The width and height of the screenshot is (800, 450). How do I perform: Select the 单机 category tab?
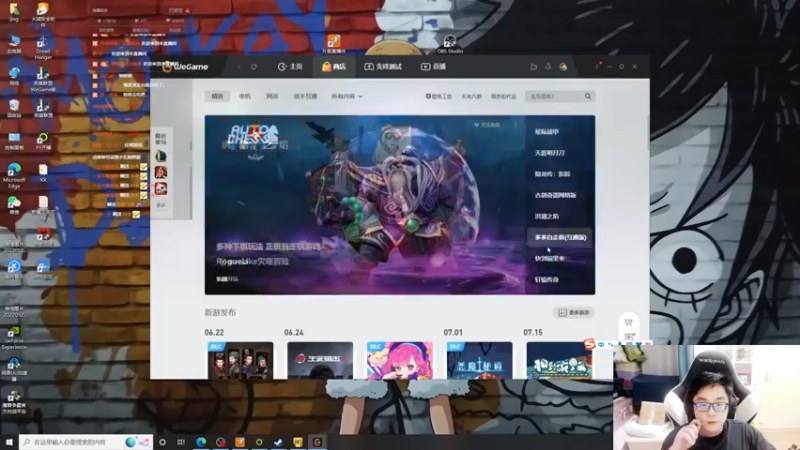pos(245,96)
